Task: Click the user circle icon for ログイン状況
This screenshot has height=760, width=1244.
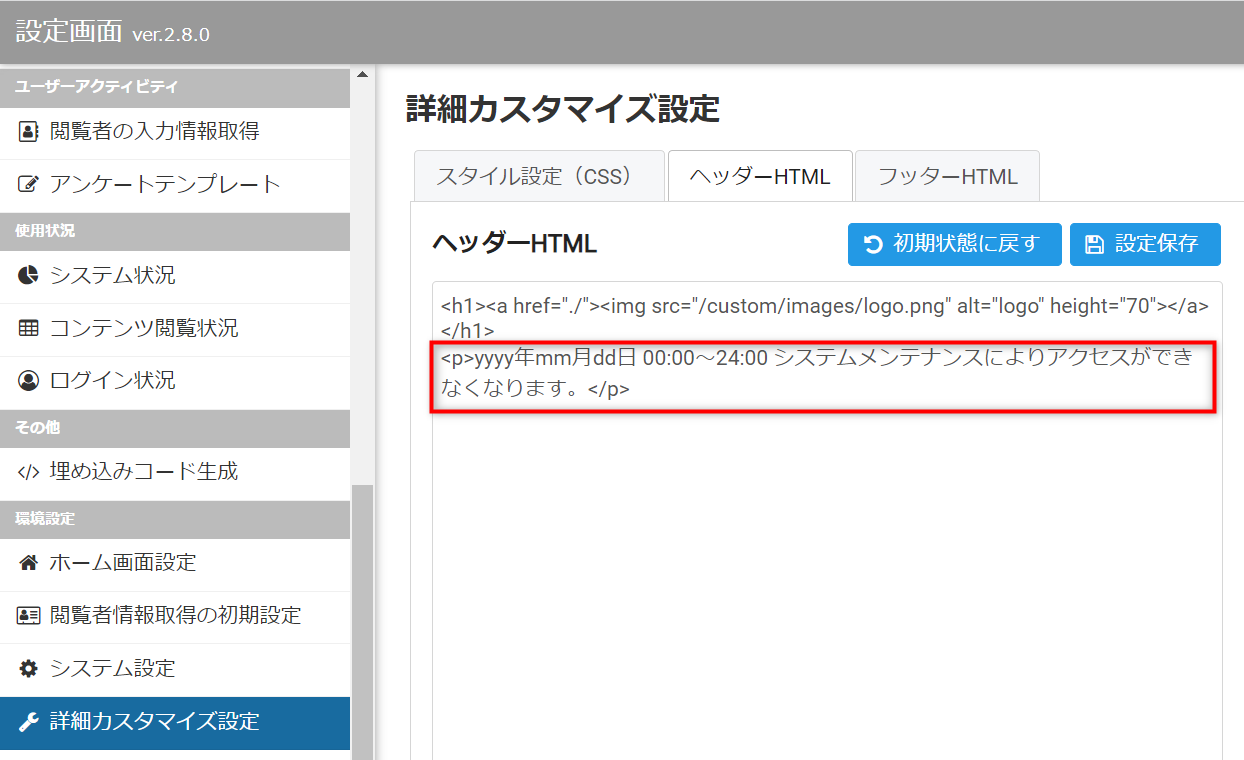Action: click(29, 381)
